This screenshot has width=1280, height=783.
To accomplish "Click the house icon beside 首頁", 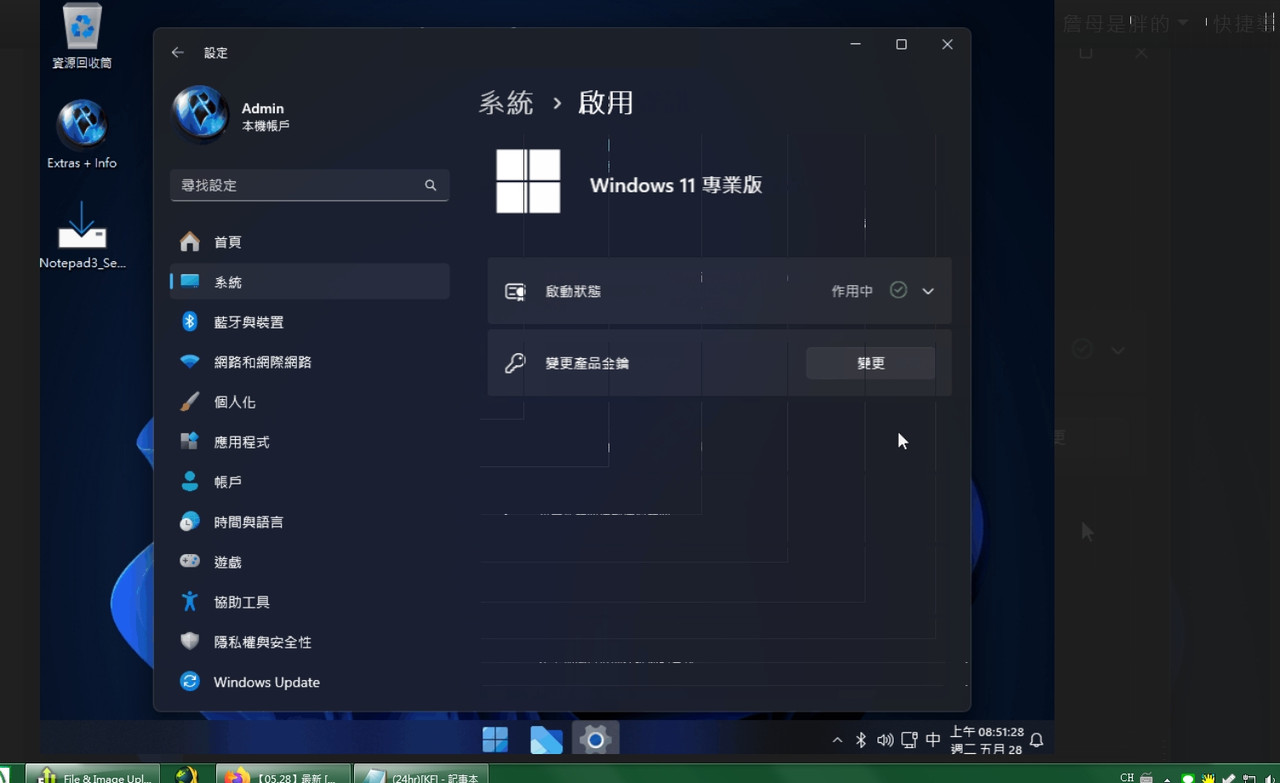I will (x=189, y=241).
